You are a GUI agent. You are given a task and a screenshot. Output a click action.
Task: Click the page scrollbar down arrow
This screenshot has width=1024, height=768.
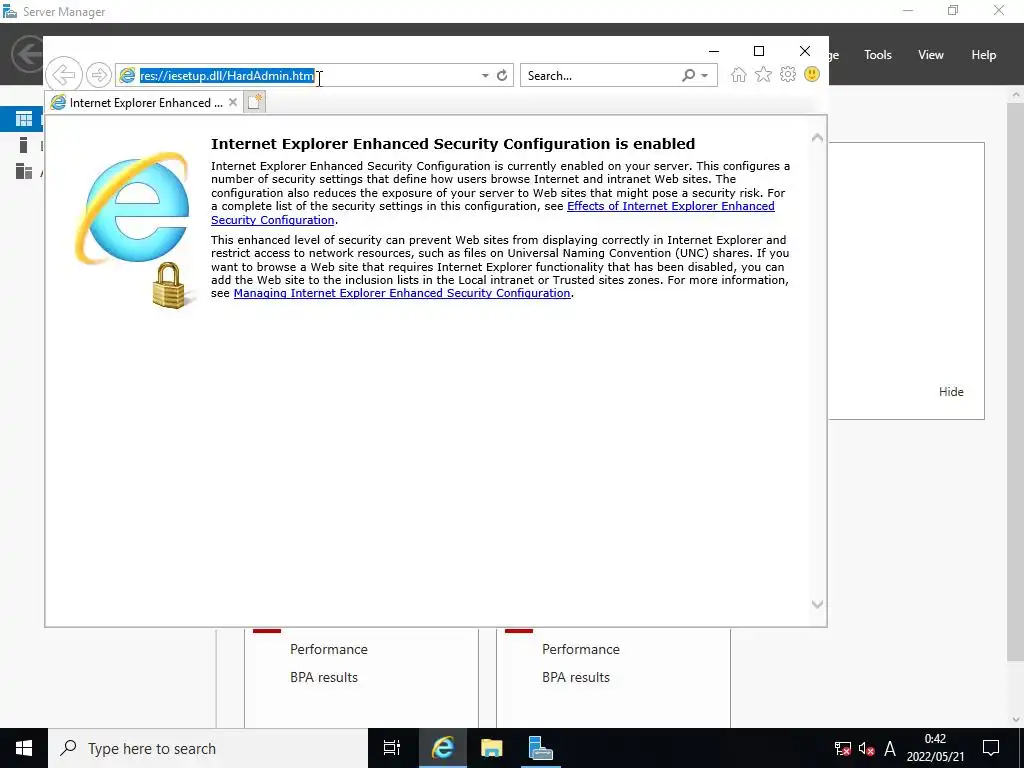pyautogui.click(x=817, y=604)
